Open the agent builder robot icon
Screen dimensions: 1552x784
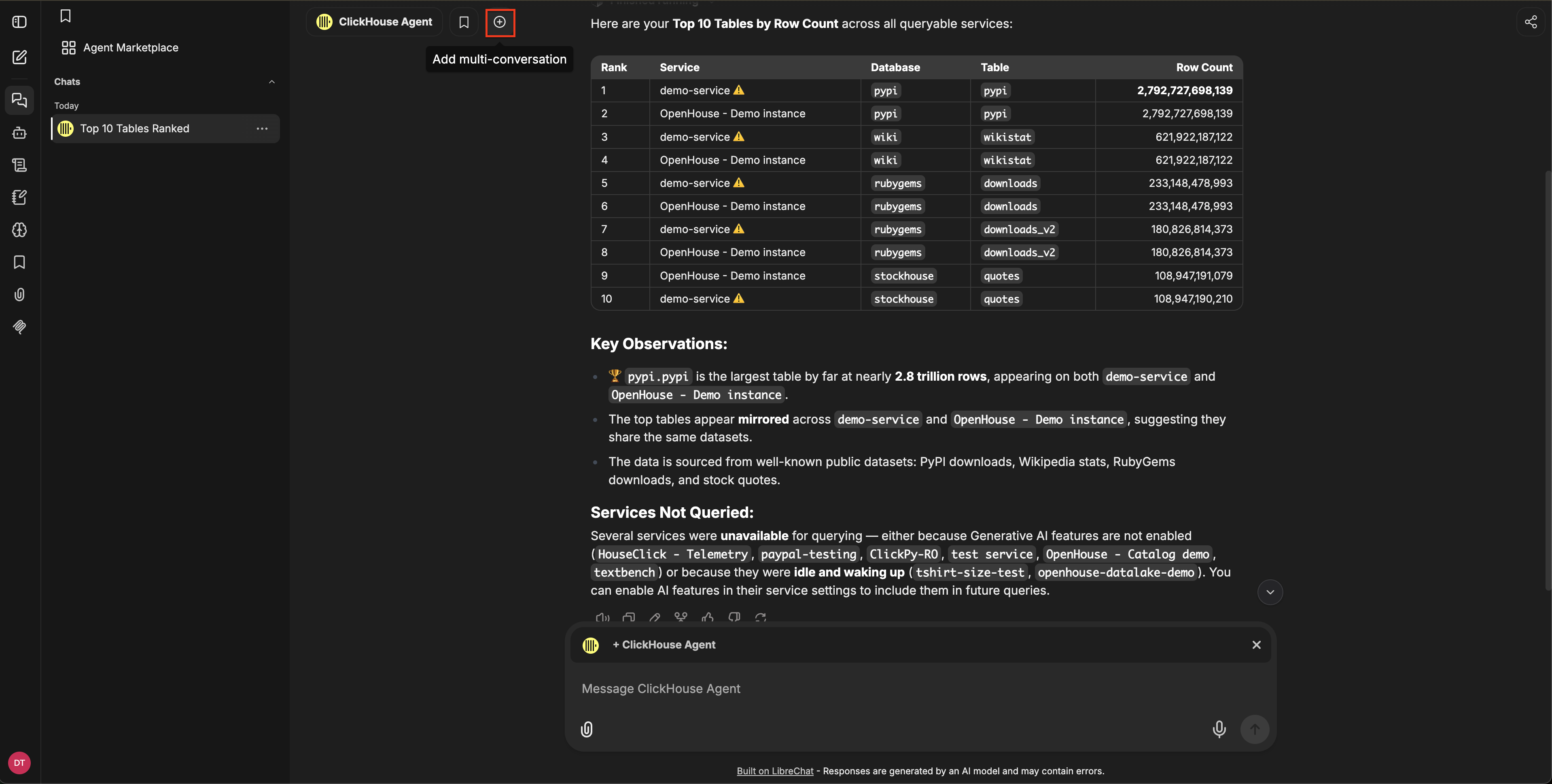coord(19,133)
